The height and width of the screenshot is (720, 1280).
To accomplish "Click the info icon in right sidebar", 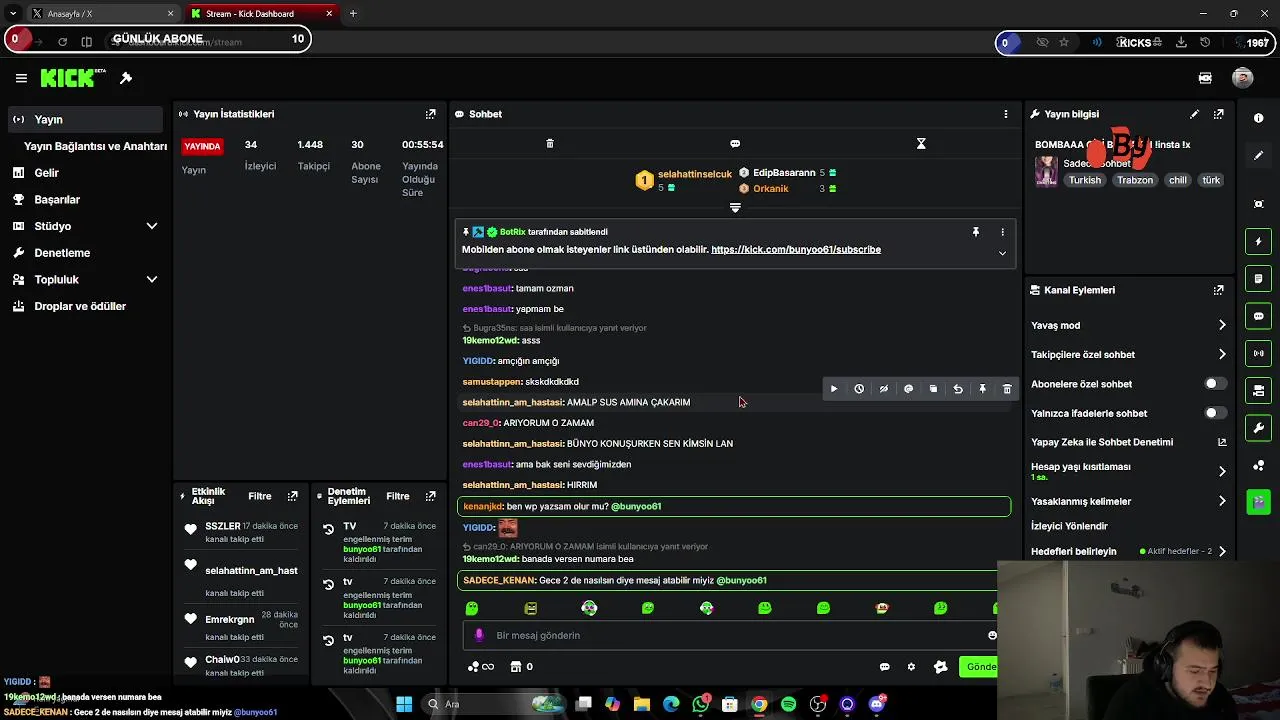I will point(1259,118).
